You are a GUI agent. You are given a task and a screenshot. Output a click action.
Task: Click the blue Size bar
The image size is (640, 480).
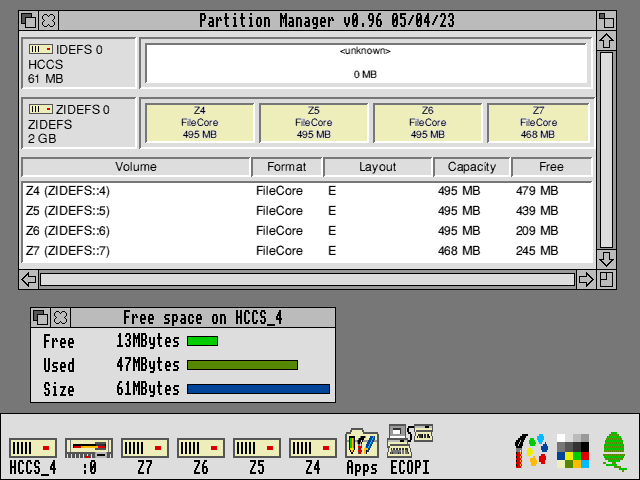tap(258, 389)
